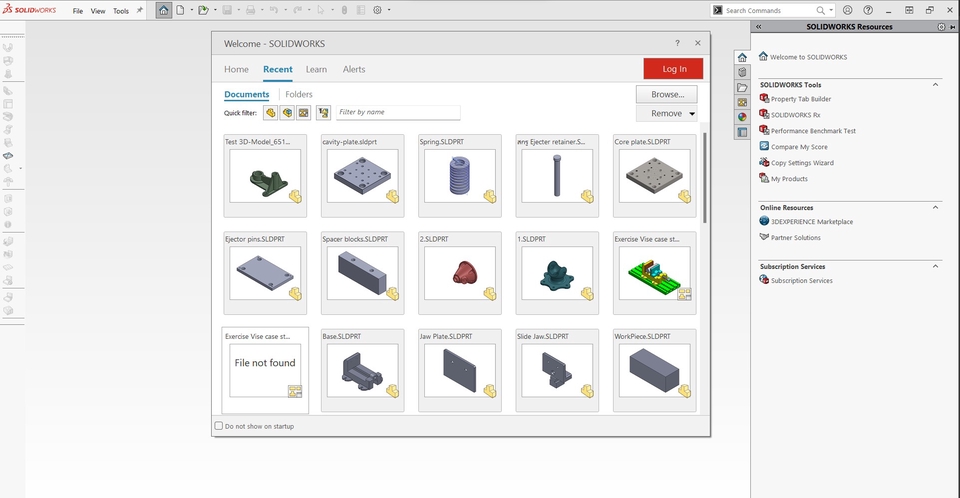This screenshot has width=960, height=498.
Task: Open the Partner Solutions link
Action: coord(795,238)
